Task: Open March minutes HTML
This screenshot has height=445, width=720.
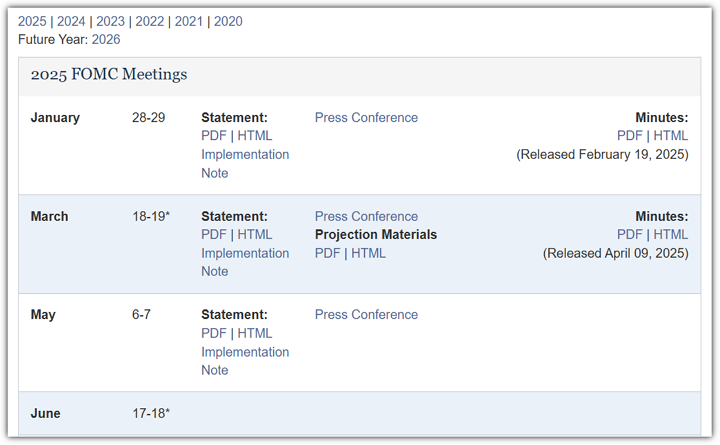Action: (671, 235)
